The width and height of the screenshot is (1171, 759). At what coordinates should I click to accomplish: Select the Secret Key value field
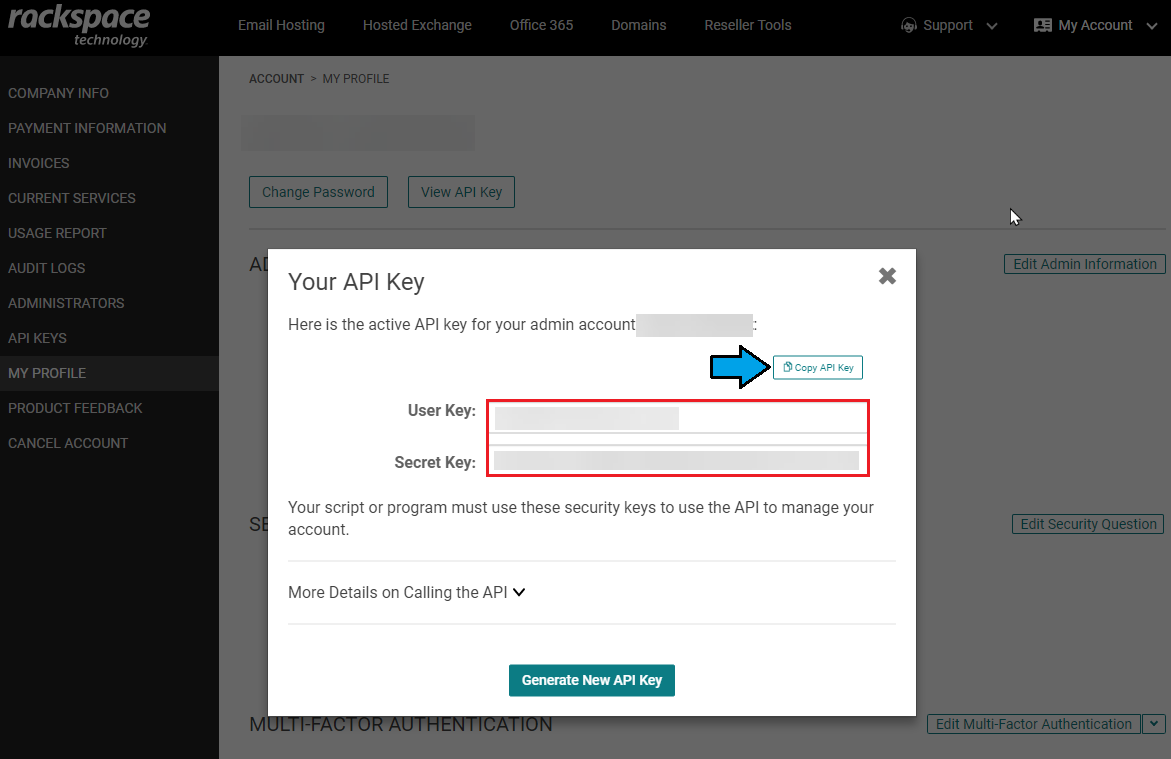(678, 460)
